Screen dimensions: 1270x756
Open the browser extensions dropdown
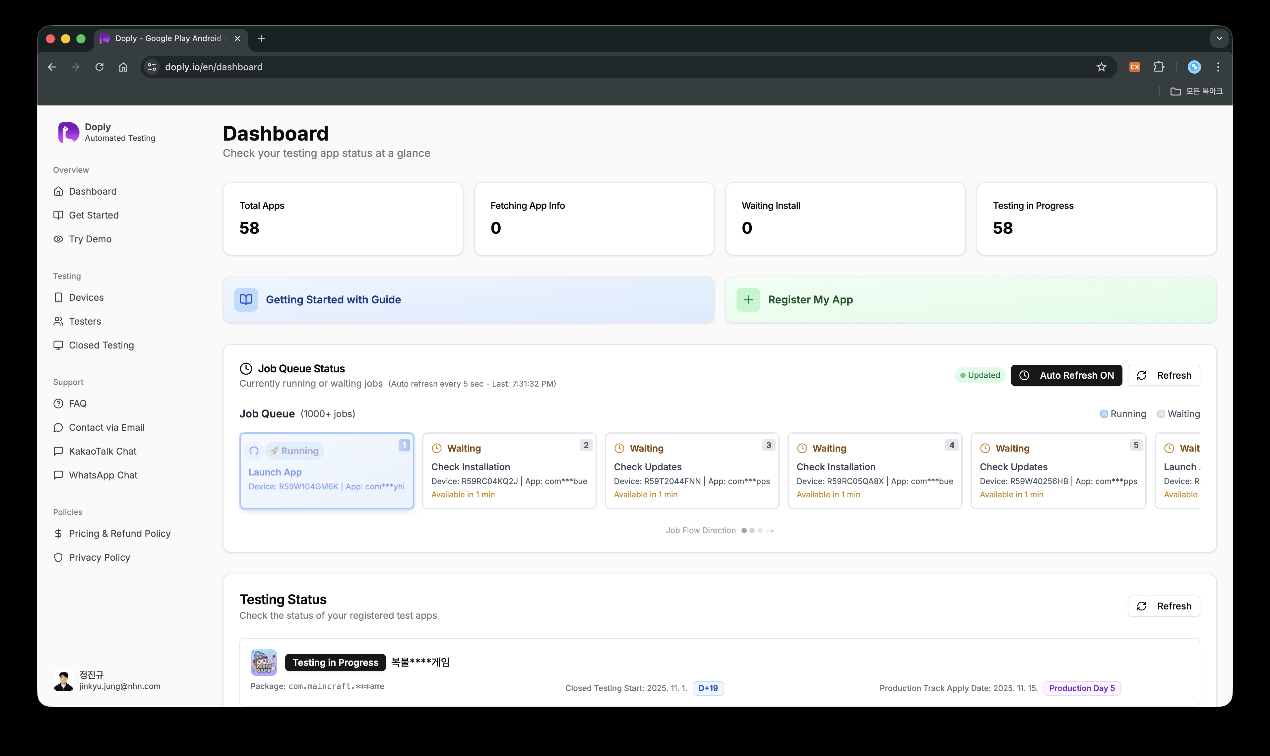[1158, 67]
